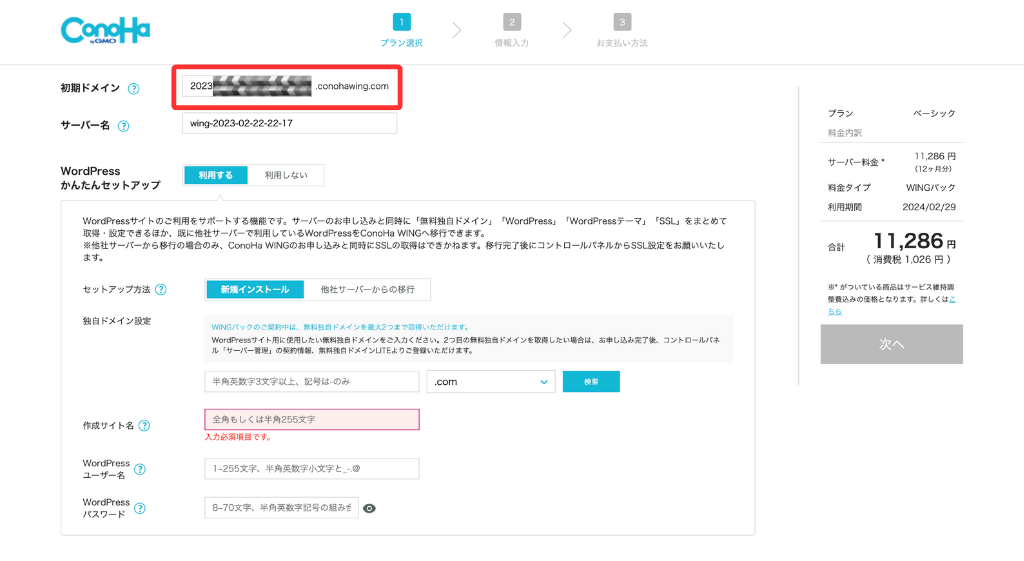This screenshot has width=1024, height=561.
Task: Choose 他社サーバーからの移行 setup method
Action: [367, 289]
